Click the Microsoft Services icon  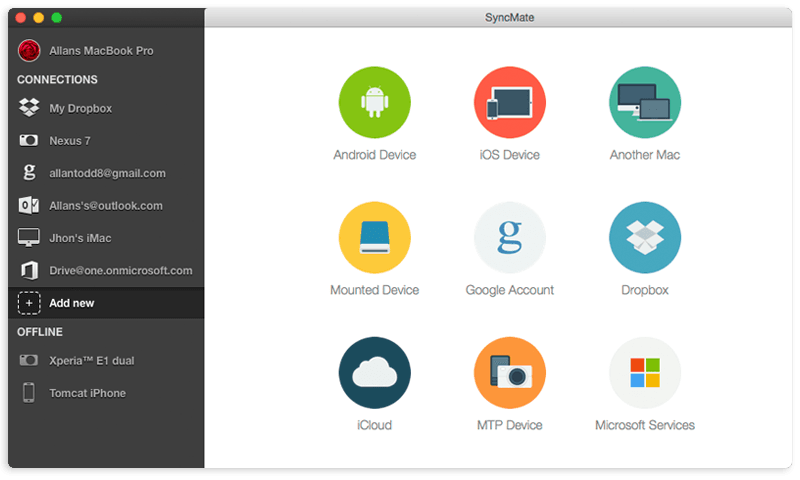click(644, 372)
